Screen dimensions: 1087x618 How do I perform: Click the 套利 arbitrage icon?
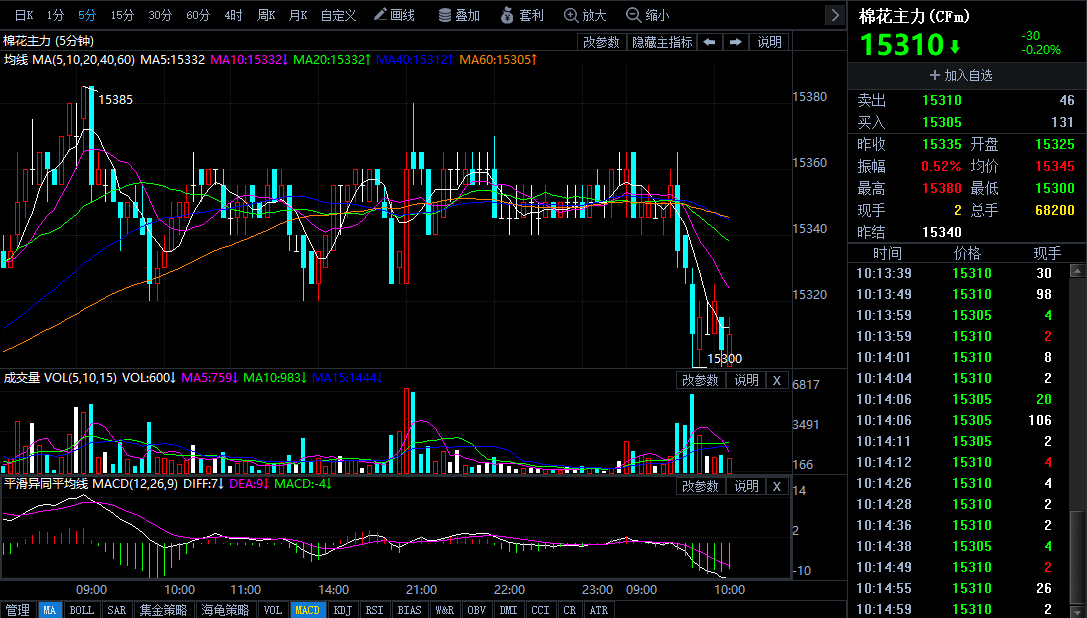pyautogui.click(x=522, y=15)
